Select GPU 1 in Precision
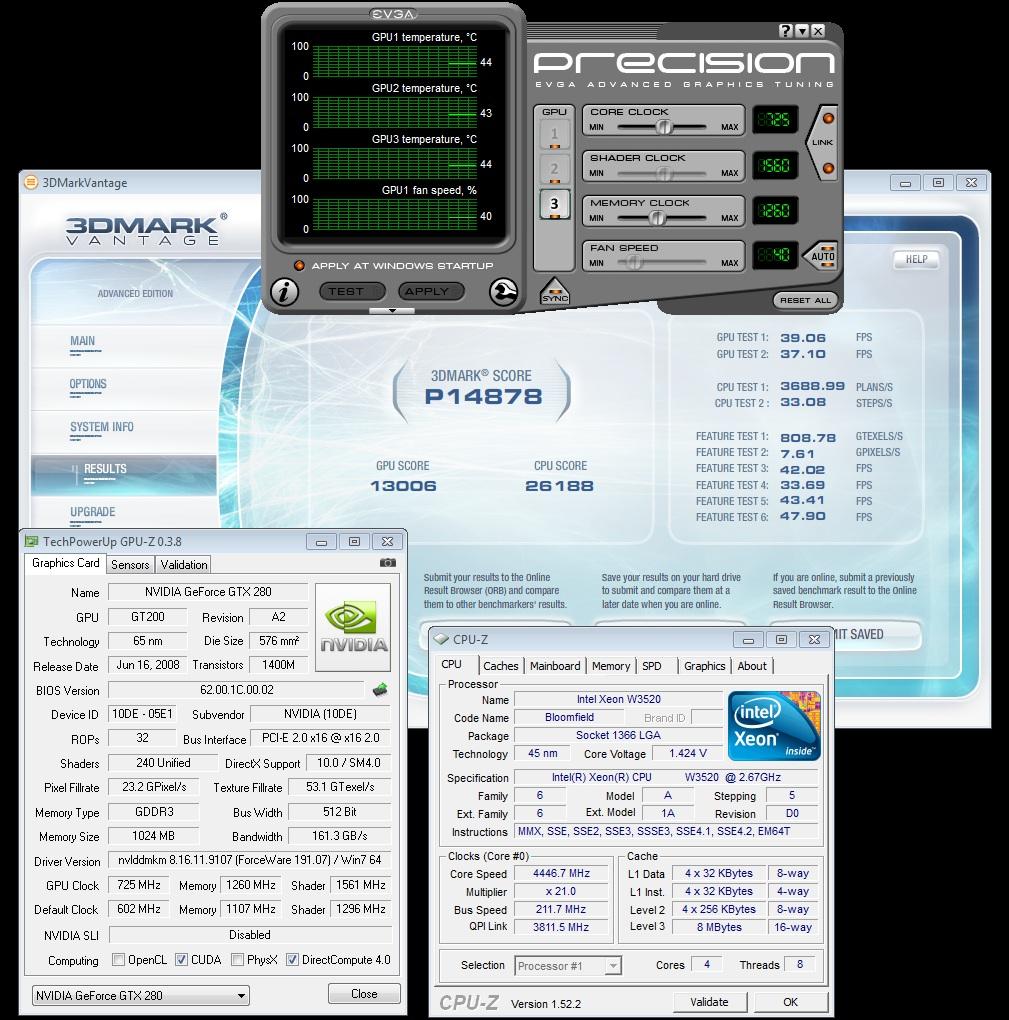The image size is (1009, 1020). (554, 135)
